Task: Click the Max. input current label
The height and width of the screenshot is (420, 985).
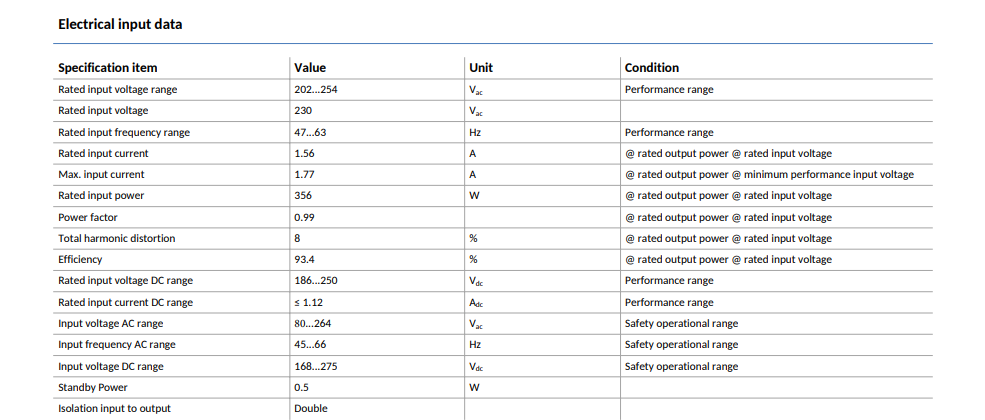Action: (101, 175)
